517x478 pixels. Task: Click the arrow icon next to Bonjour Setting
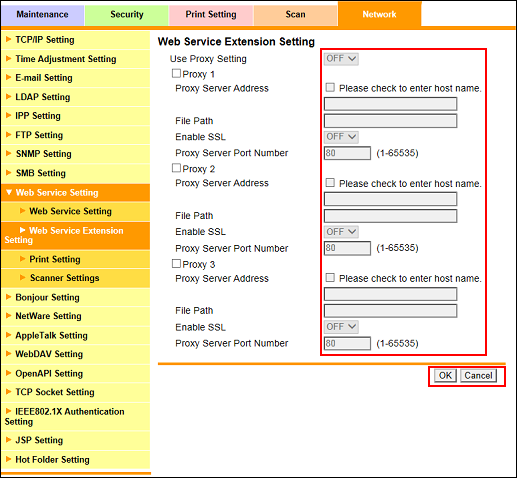click(9, 297)
